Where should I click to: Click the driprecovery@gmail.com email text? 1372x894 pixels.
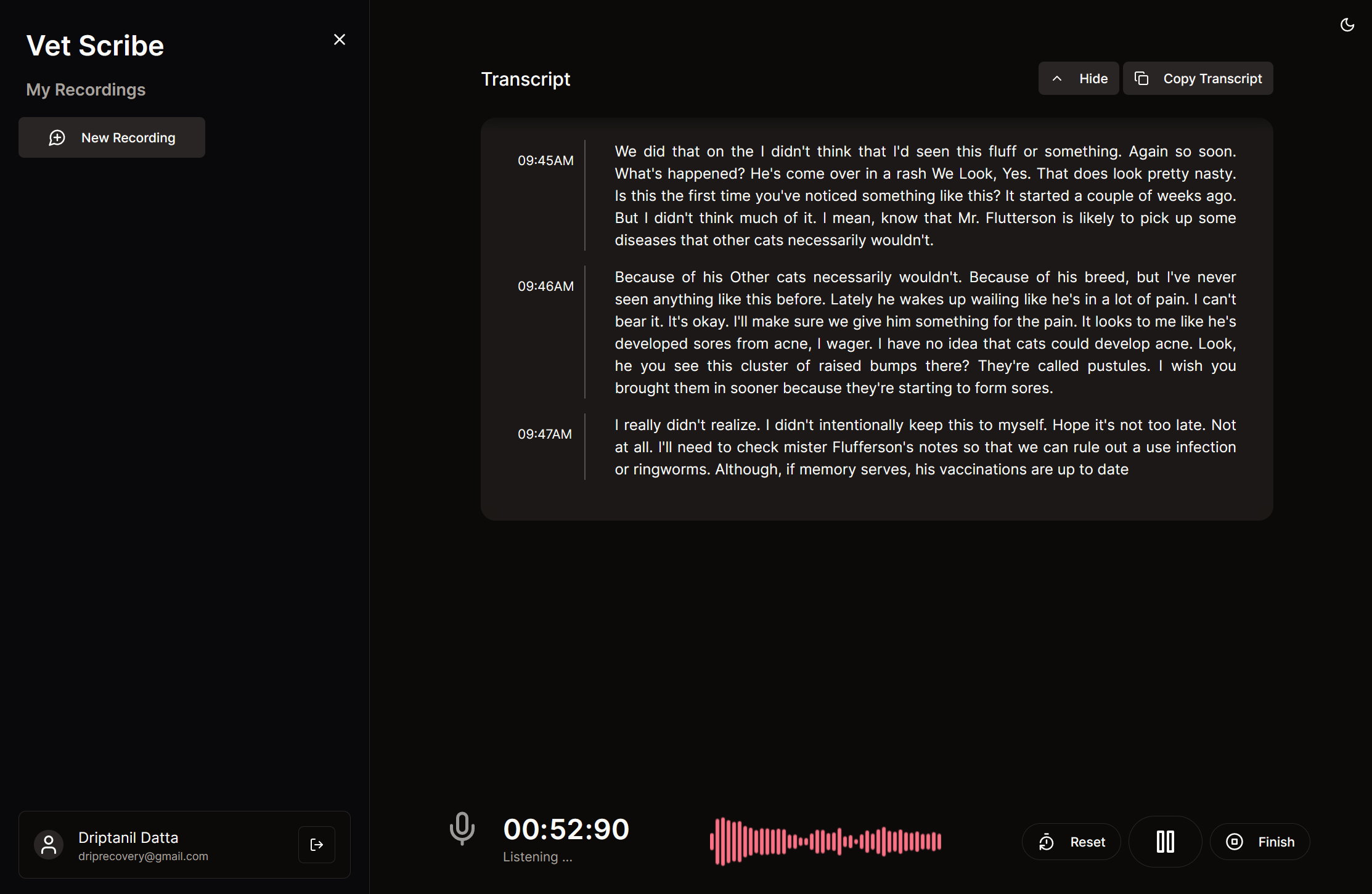pyautogui.click(x=143, y=856)
